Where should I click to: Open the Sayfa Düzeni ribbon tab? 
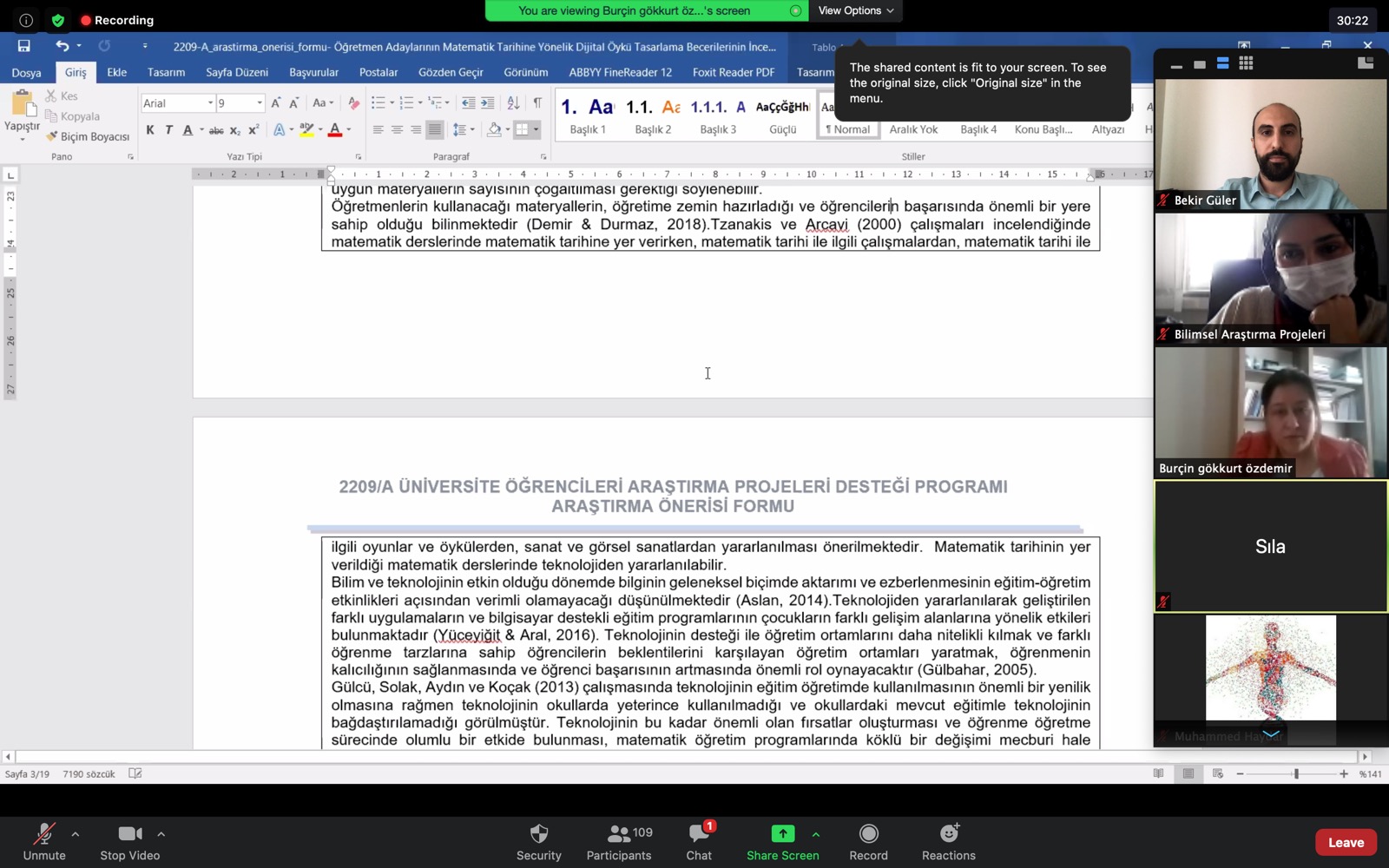click(x=236, y=72)
